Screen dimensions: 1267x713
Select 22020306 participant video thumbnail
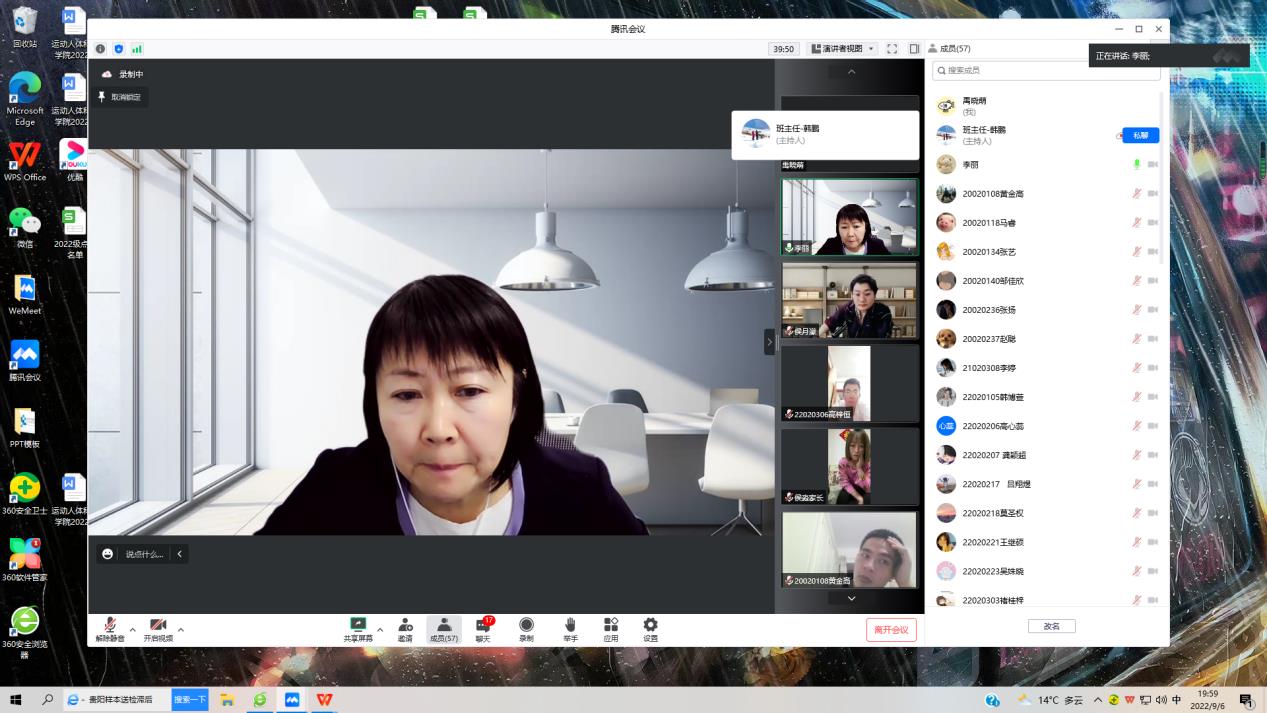[849, 383]
